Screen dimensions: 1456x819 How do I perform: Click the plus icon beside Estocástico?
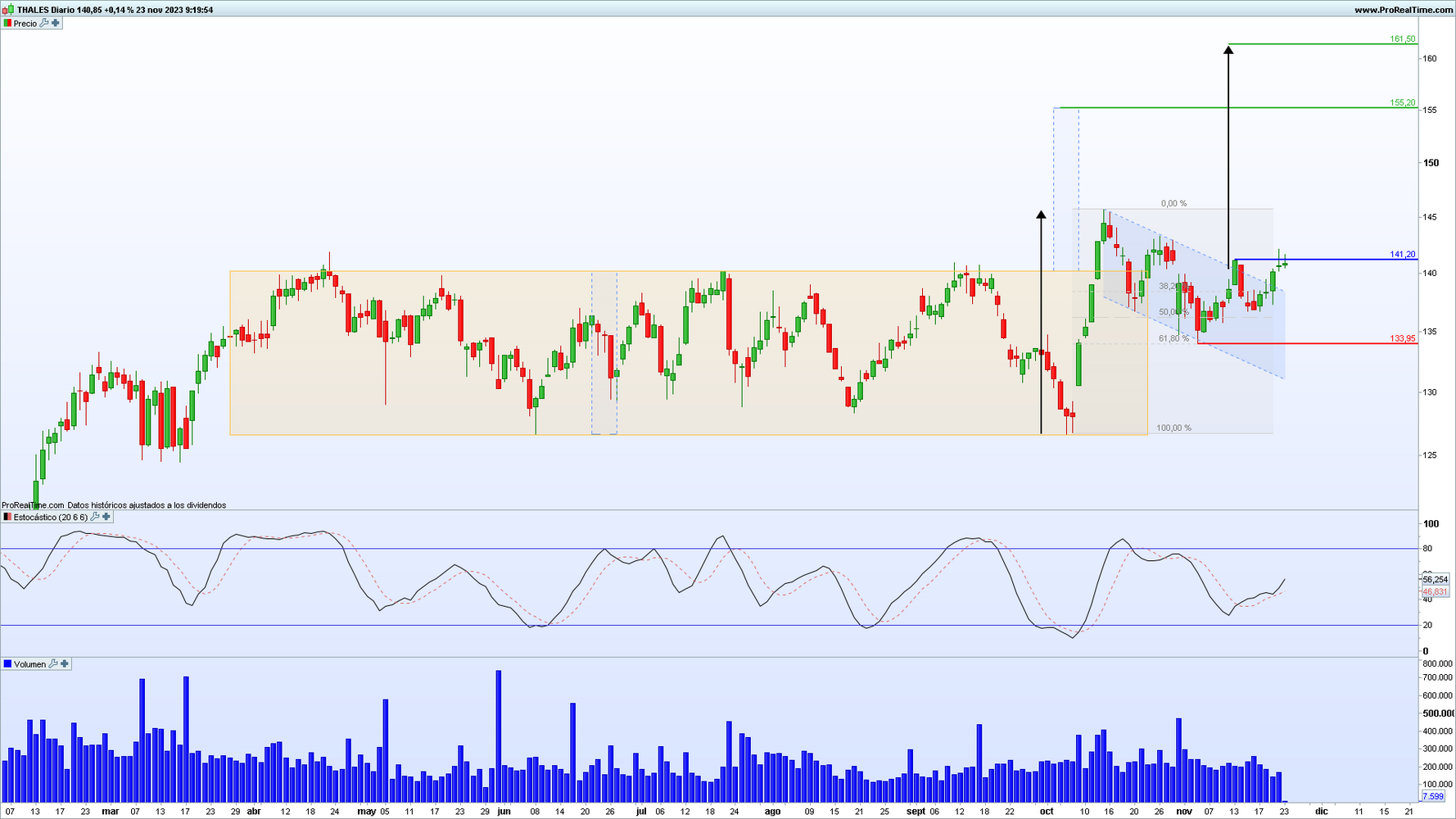[x=106, y=517]
